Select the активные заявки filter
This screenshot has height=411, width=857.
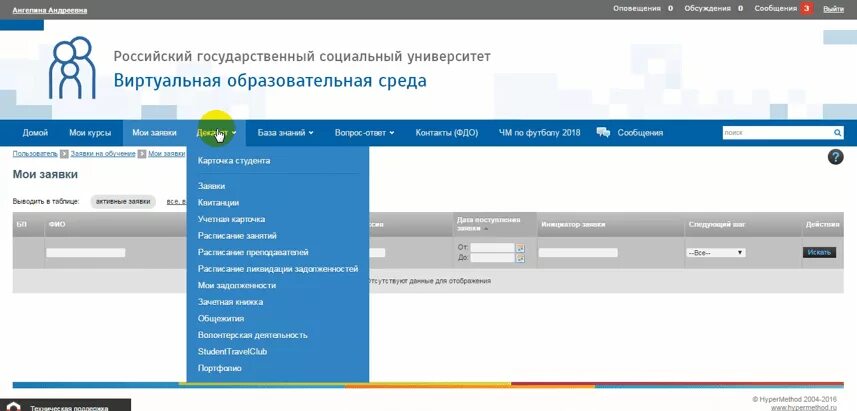point(123,202)
